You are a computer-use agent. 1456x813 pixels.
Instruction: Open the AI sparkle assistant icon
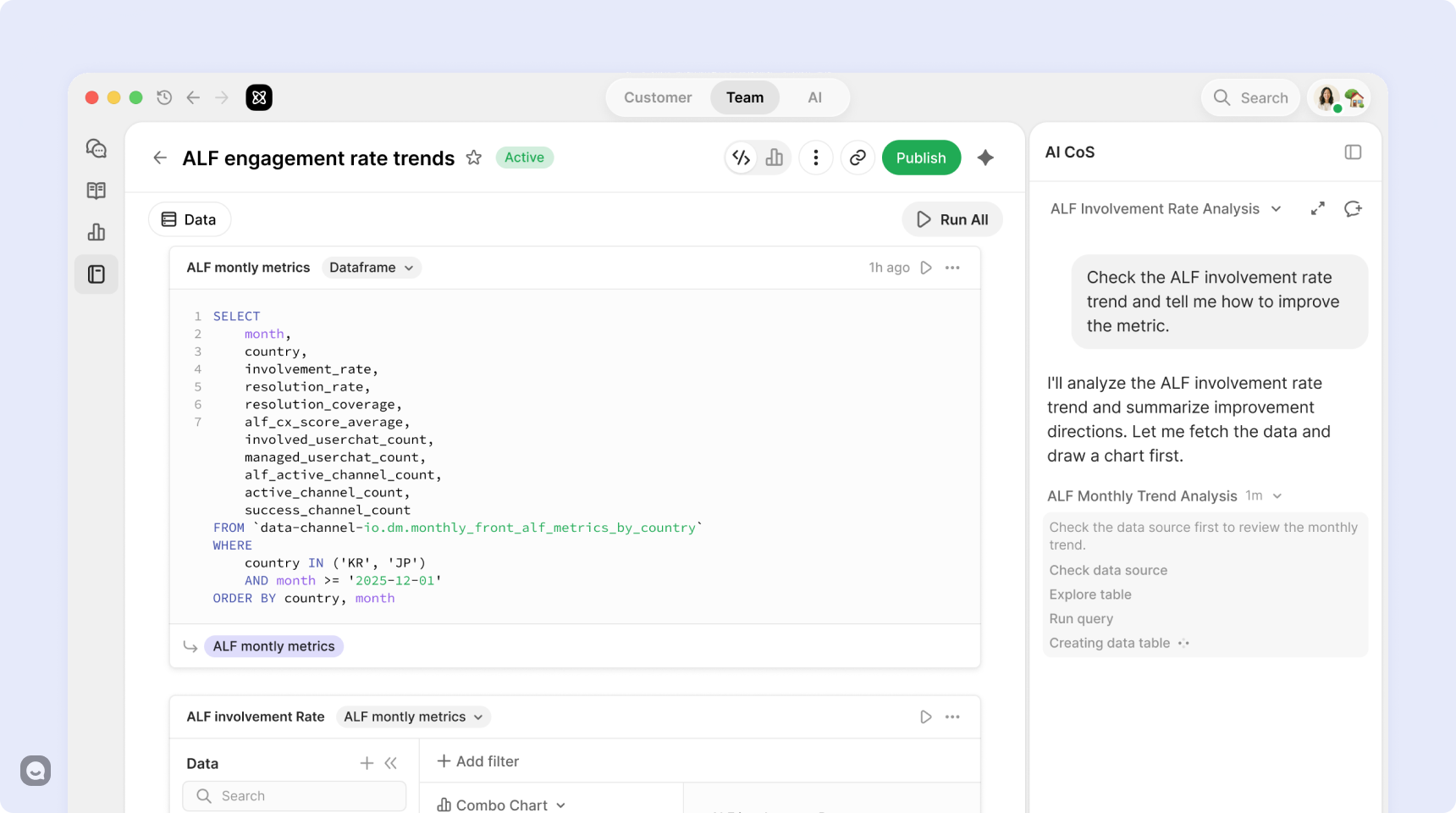click(x=985, y=158)
